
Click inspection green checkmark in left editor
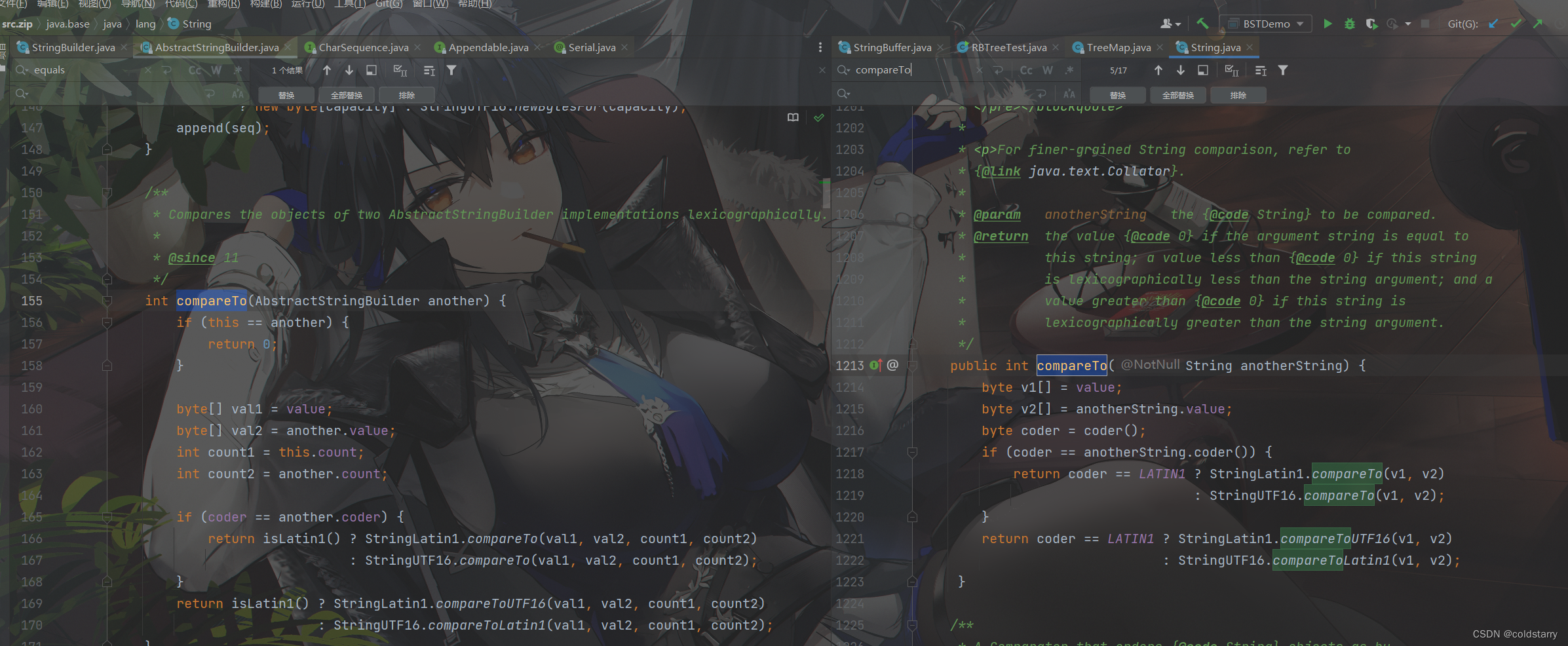pyautogui.click(x=819, y=117)
